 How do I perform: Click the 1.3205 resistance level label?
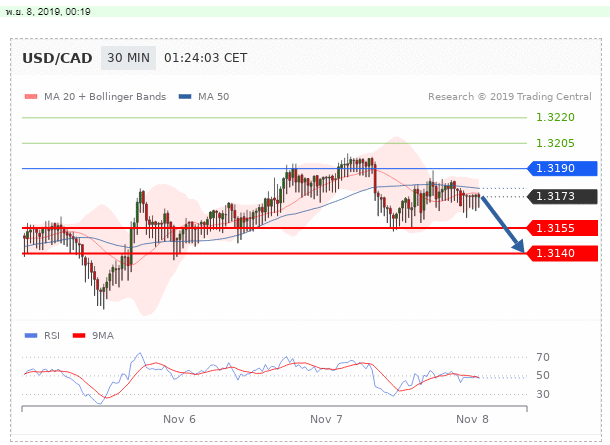point(555,143)
